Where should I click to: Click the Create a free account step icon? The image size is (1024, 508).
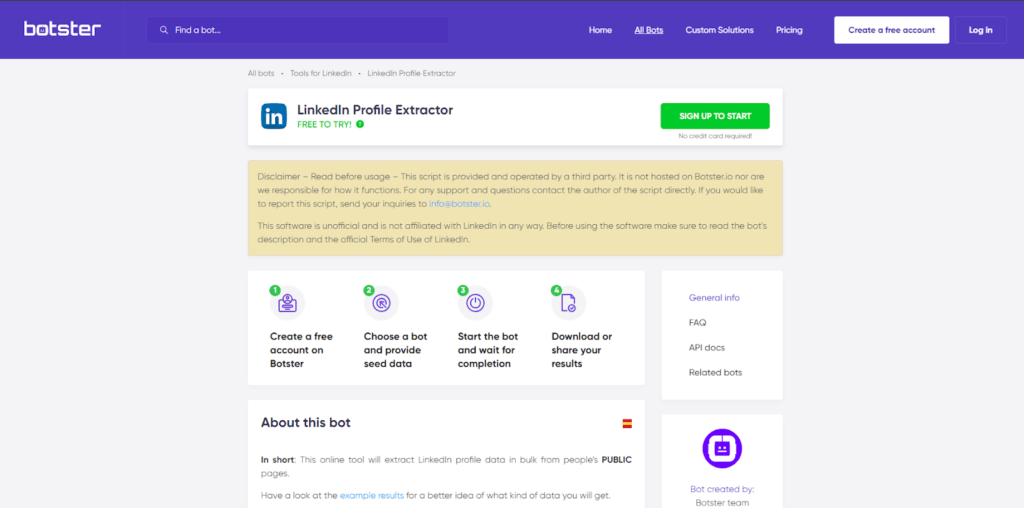[287, 303]
